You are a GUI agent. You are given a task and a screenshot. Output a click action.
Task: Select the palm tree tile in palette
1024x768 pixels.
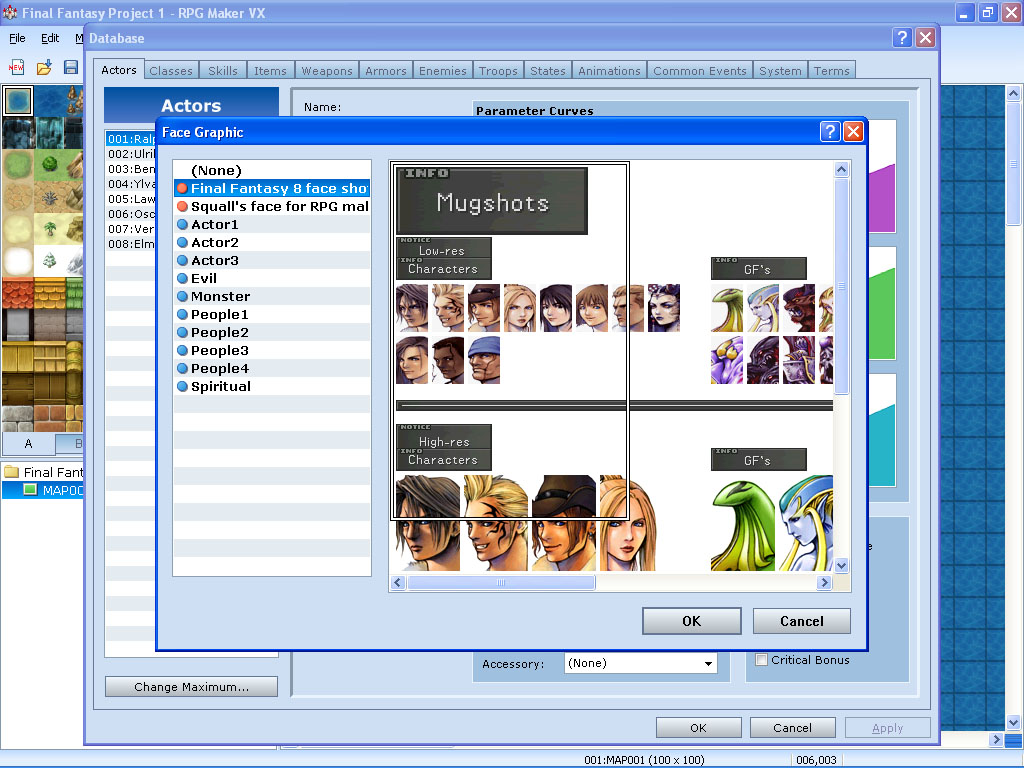coord(50,229)
